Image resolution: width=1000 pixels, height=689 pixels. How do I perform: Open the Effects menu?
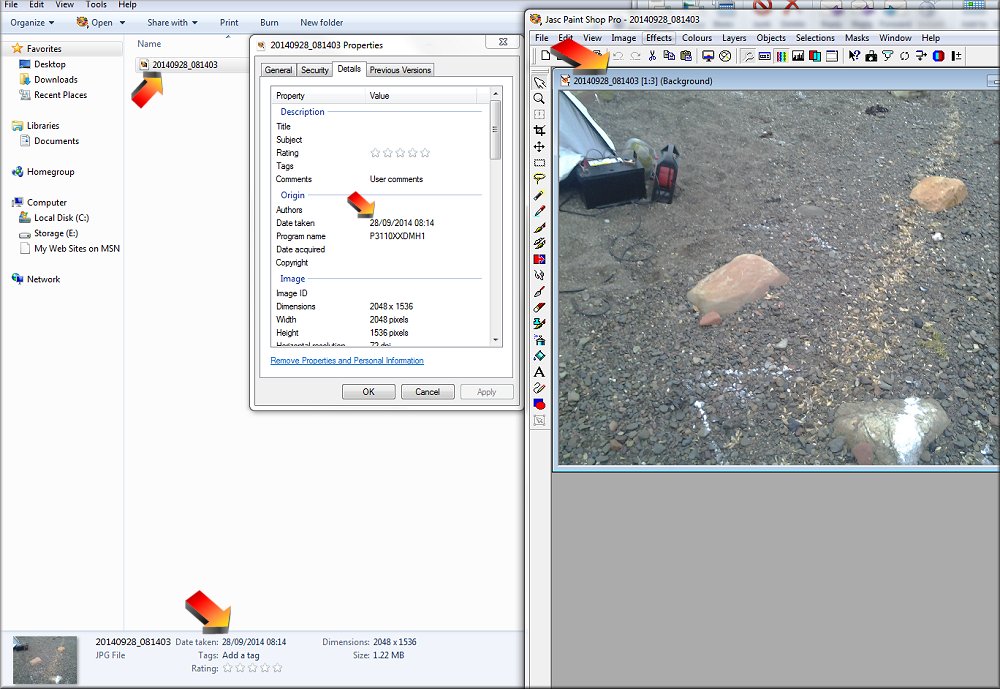pos(658,38)
